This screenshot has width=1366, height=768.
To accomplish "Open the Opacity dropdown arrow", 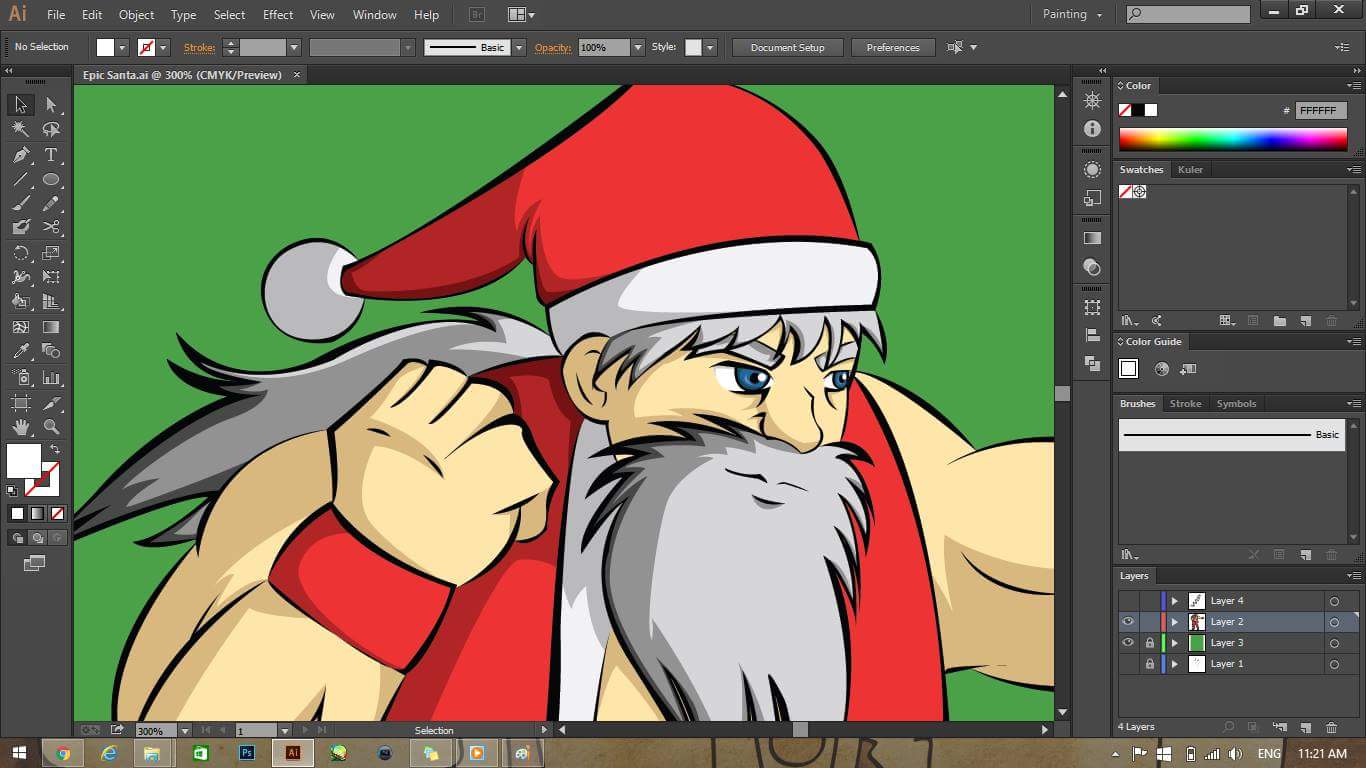I will 638,47.
